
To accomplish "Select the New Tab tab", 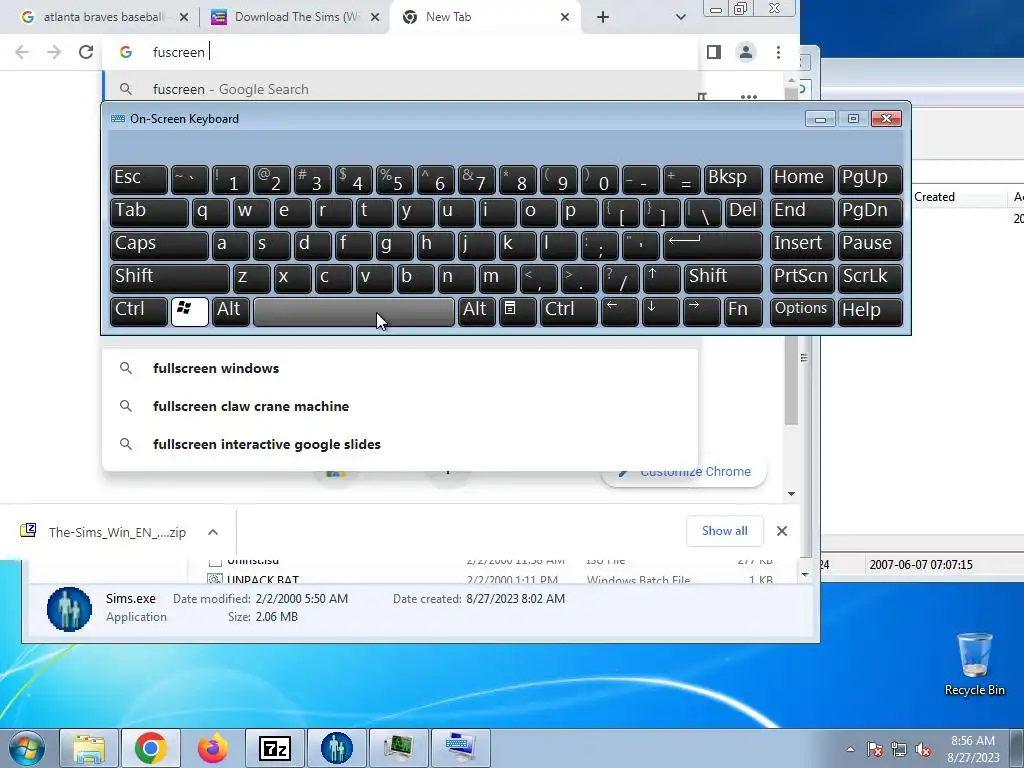I will click(487, 17).
